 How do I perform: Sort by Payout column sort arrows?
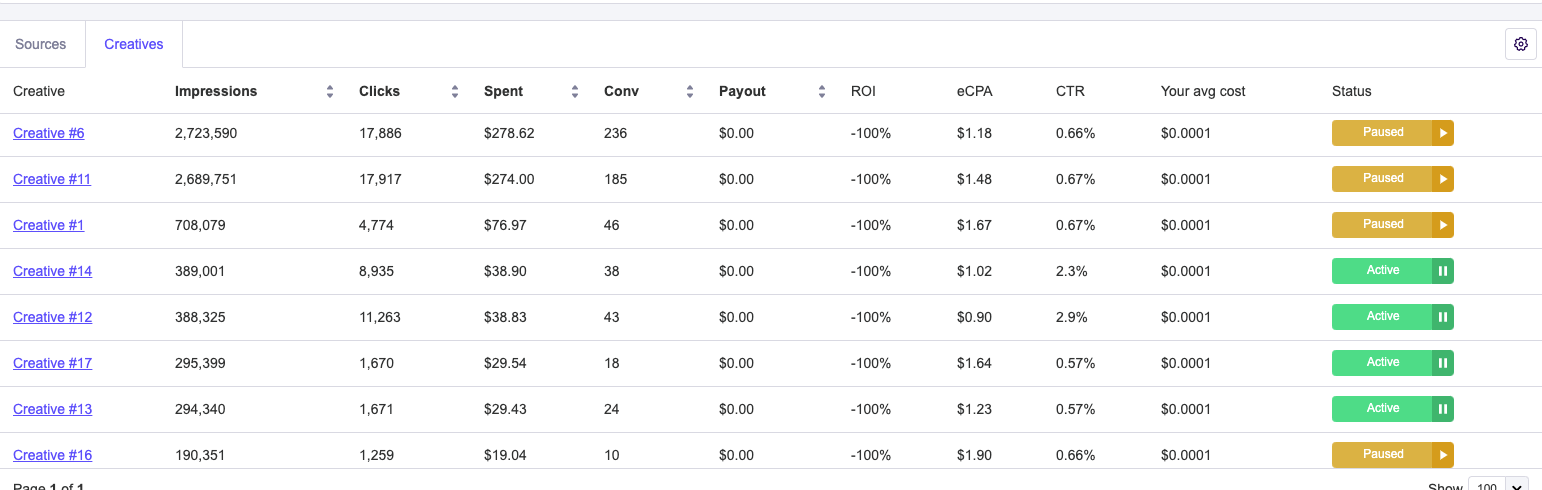coord(822,92)
